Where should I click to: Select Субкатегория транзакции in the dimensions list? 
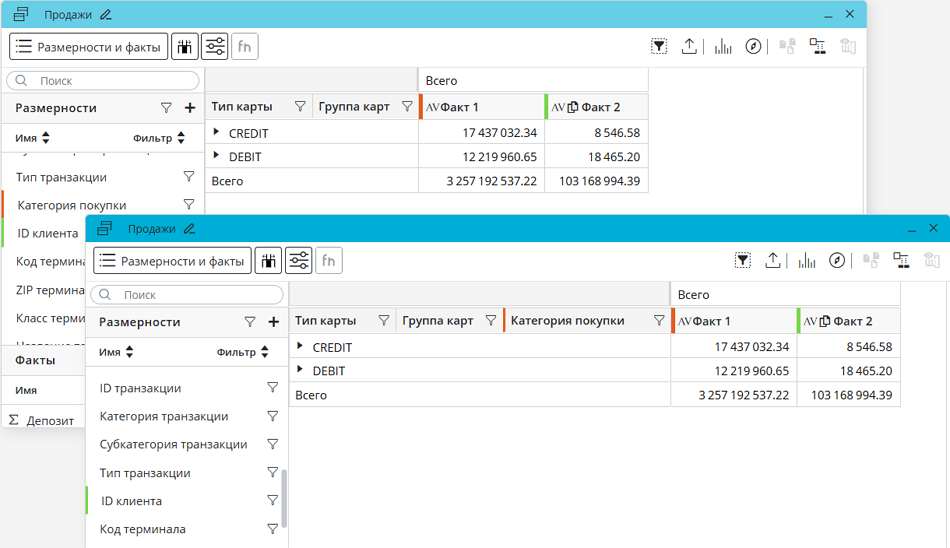click(173, 444)
